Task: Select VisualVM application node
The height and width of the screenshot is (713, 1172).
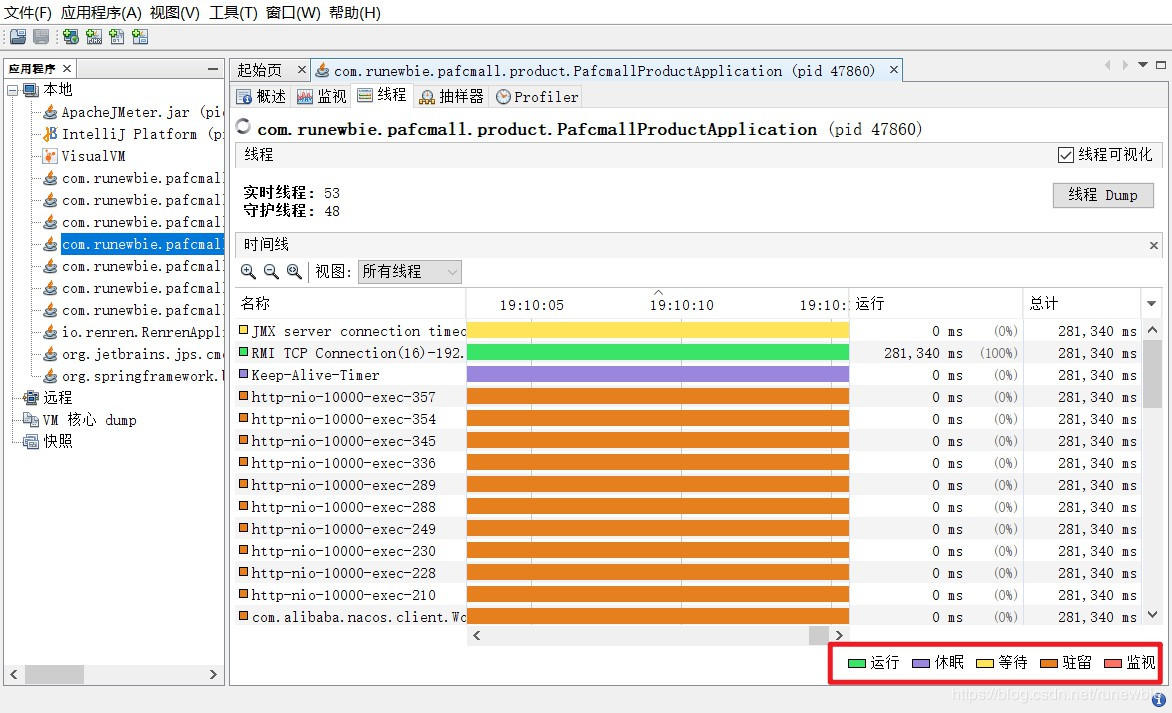Action: 84,156
